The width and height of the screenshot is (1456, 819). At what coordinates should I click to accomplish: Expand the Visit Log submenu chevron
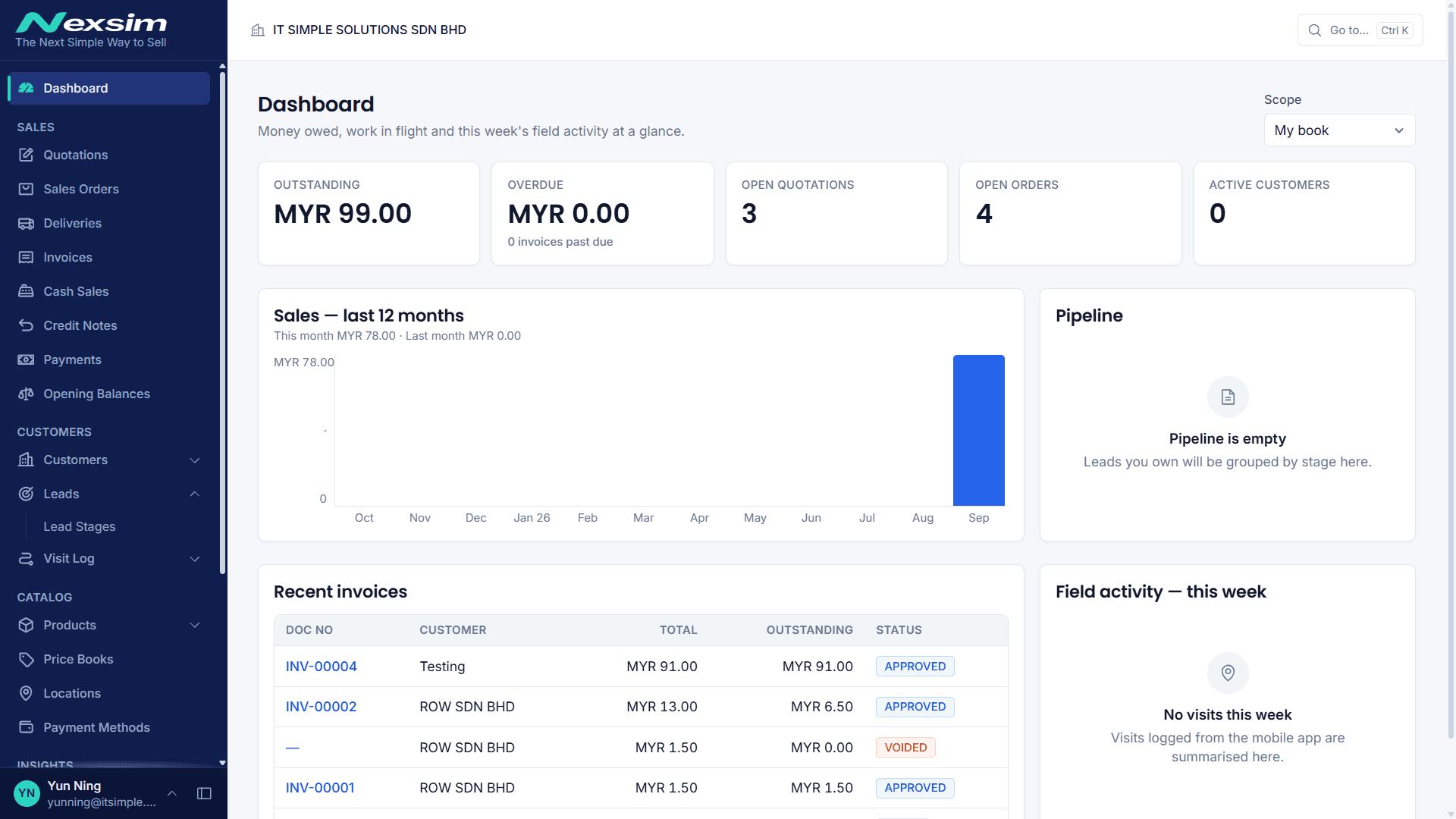pos(195,559)
